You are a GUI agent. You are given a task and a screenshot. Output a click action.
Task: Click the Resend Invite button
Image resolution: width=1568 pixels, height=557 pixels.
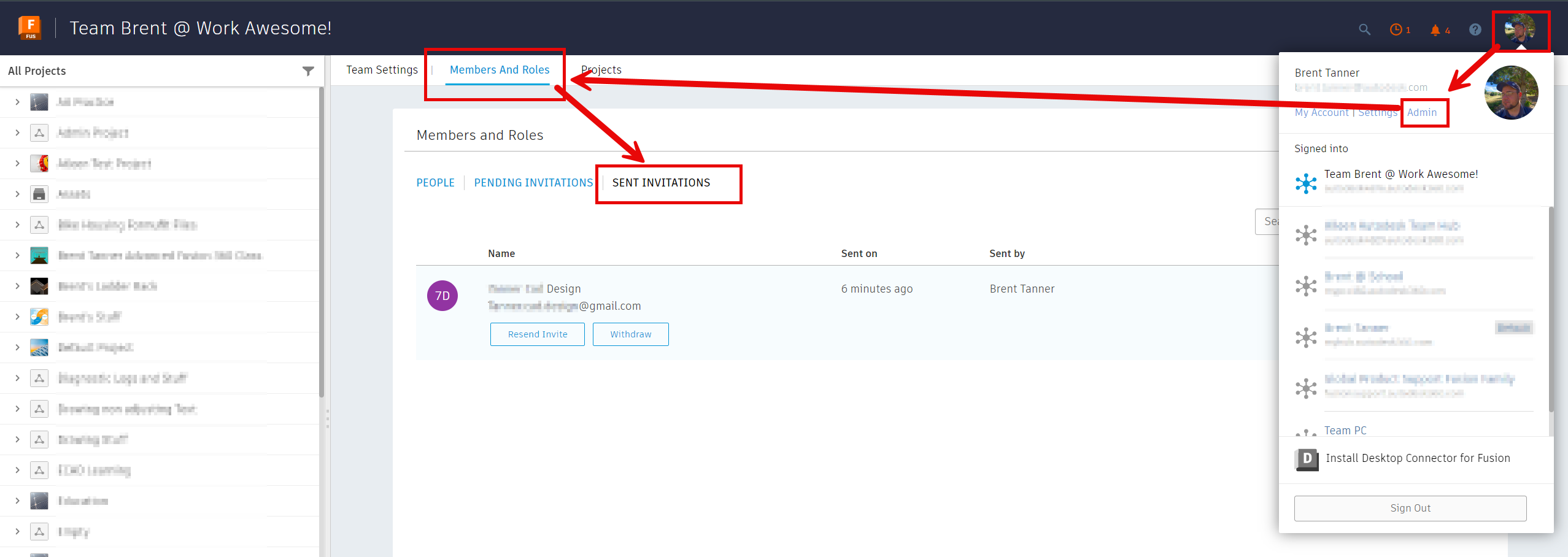click(537, 334)
